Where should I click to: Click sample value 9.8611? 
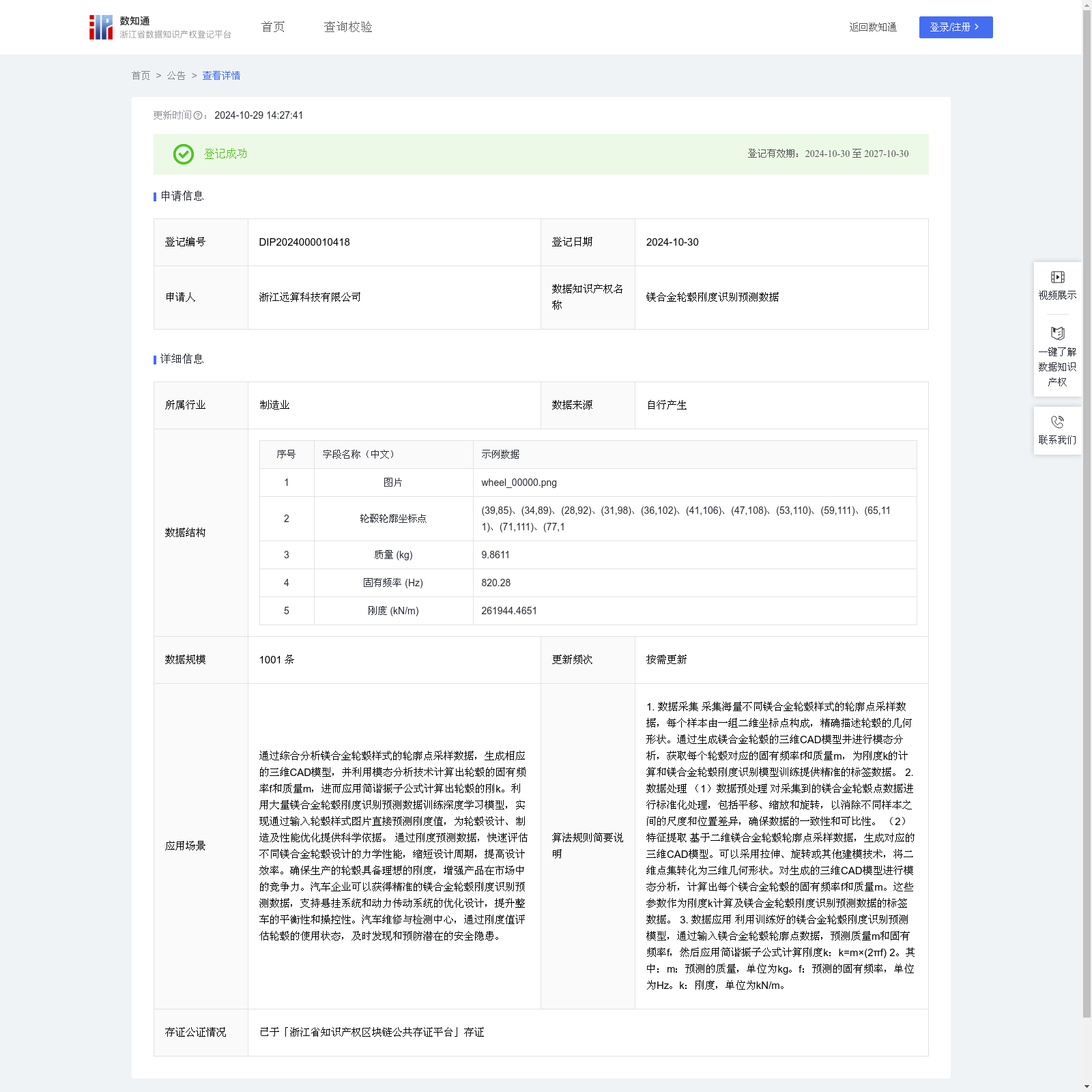coord(495,555)
